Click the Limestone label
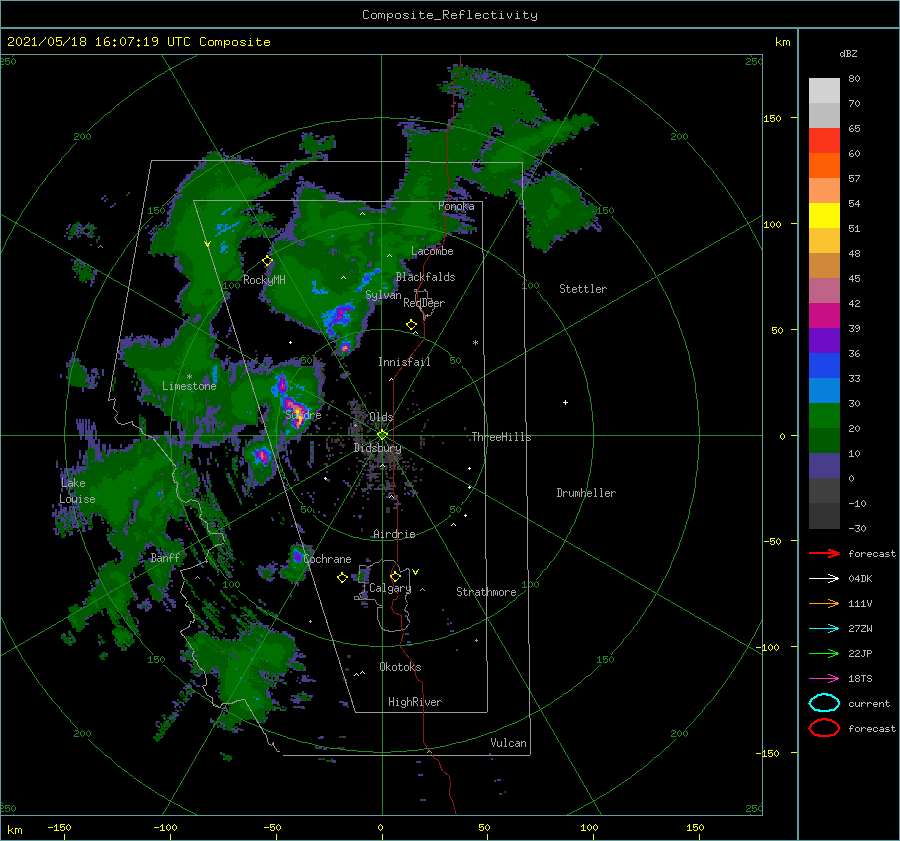 coord(189,386)
